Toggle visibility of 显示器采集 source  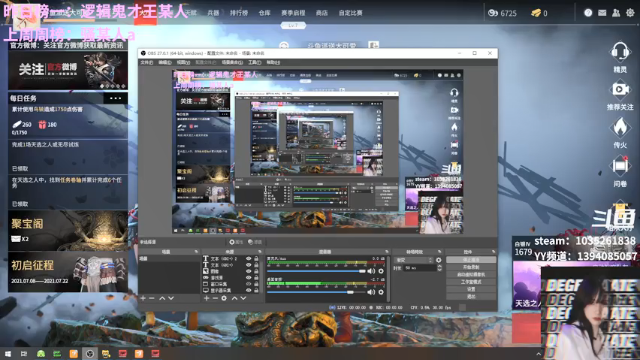point(248,290)
